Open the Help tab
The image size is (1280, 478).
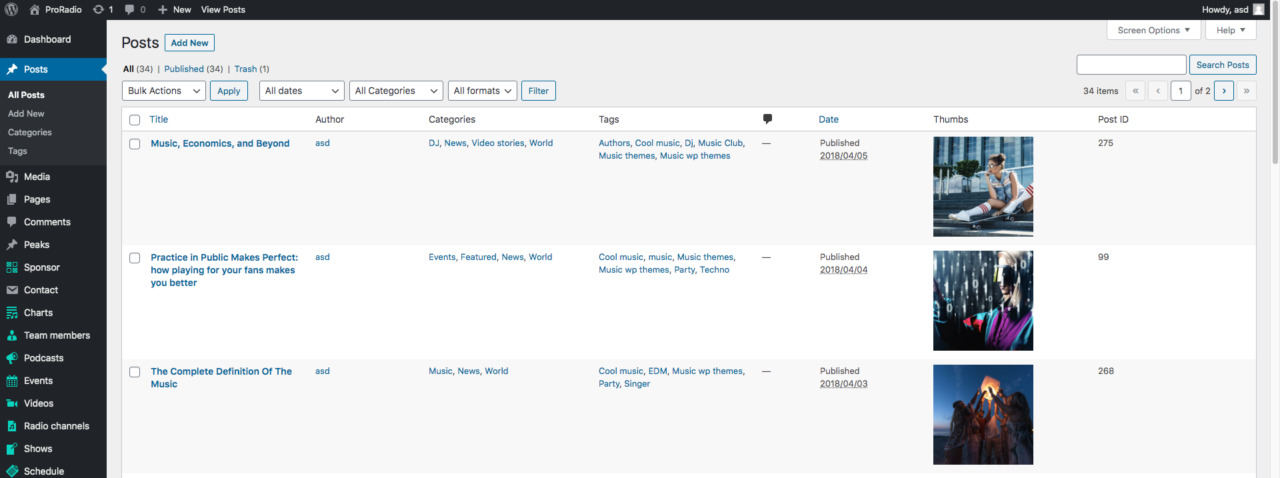click(1230, 30)
